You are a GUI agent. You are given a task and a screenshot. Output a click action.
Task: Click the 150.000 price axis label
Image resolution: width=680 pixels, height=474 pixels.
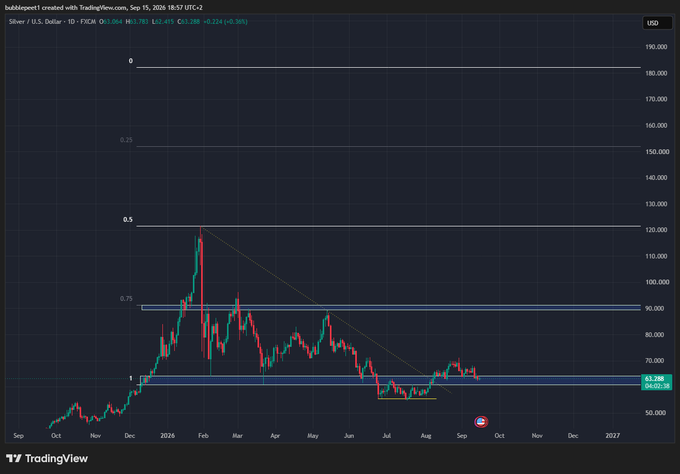coord(656,152)
